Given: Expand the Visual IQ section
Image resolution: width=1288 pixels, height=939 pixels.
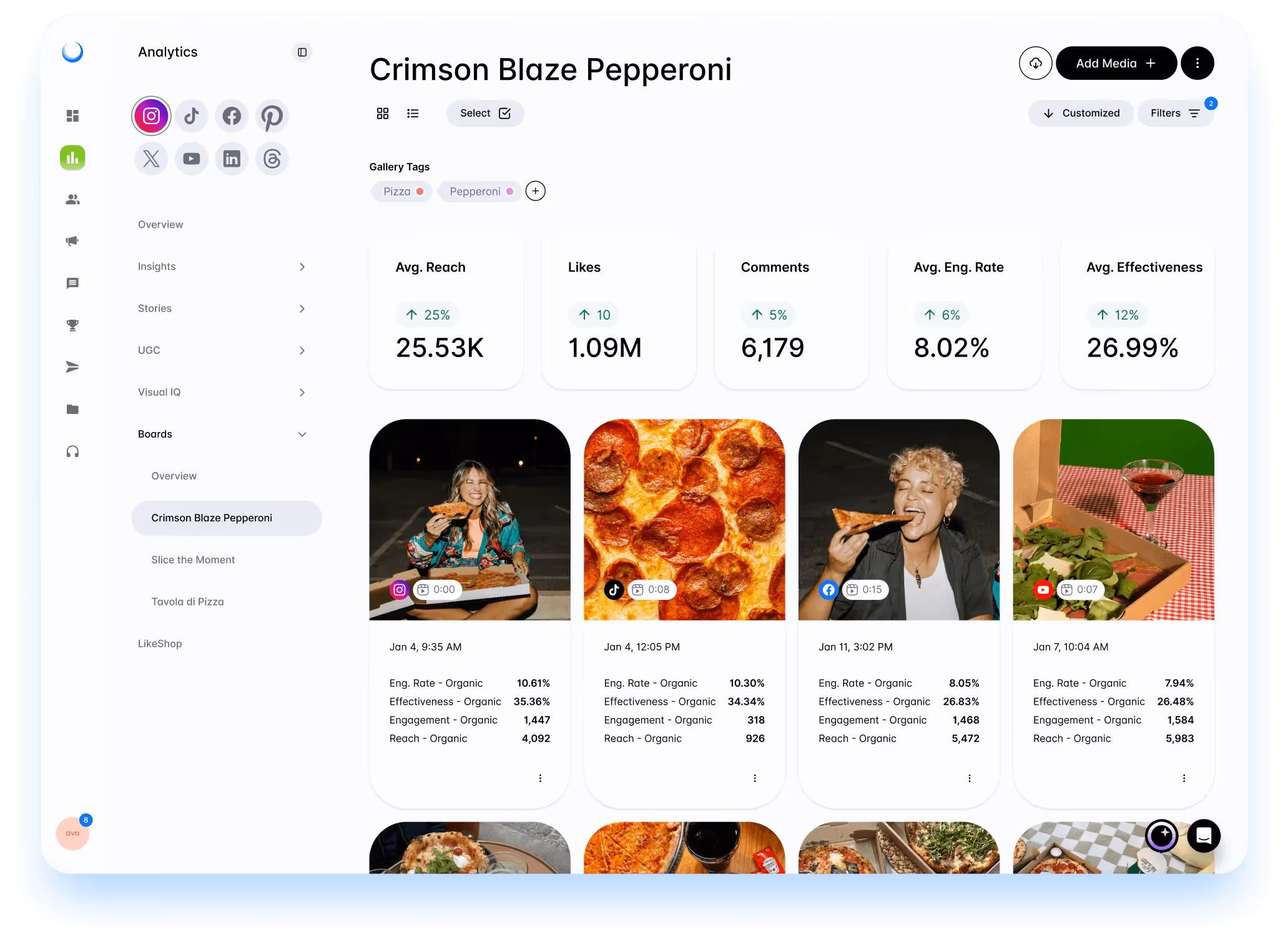Looking at the screenshot, I should pos(302,392).
